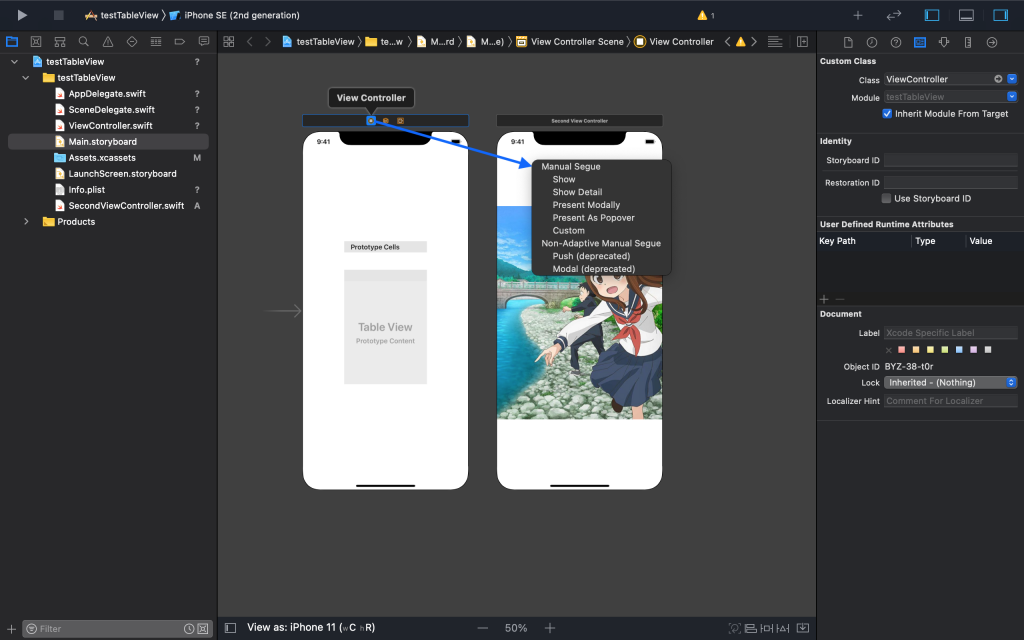Pick the red label color swatch

click(902, 350)
